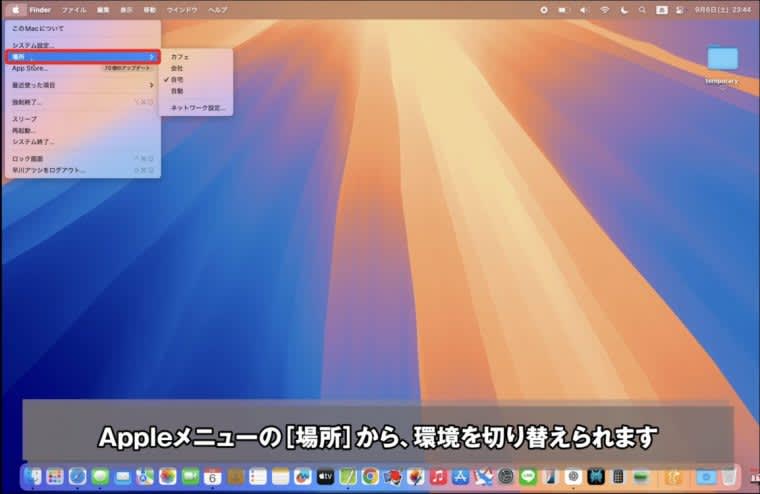Viewport: 760px width, 494px height.
Task: Open ファイル menu in menu bar
Action: 74,9
